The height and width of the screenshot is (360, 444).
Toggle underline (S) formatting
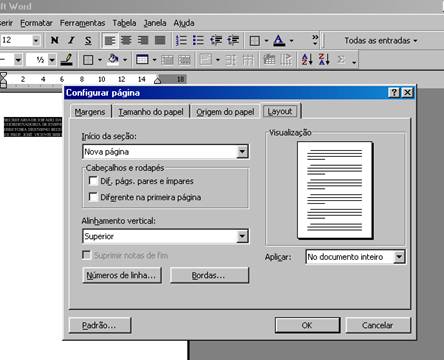coord(88,41)
